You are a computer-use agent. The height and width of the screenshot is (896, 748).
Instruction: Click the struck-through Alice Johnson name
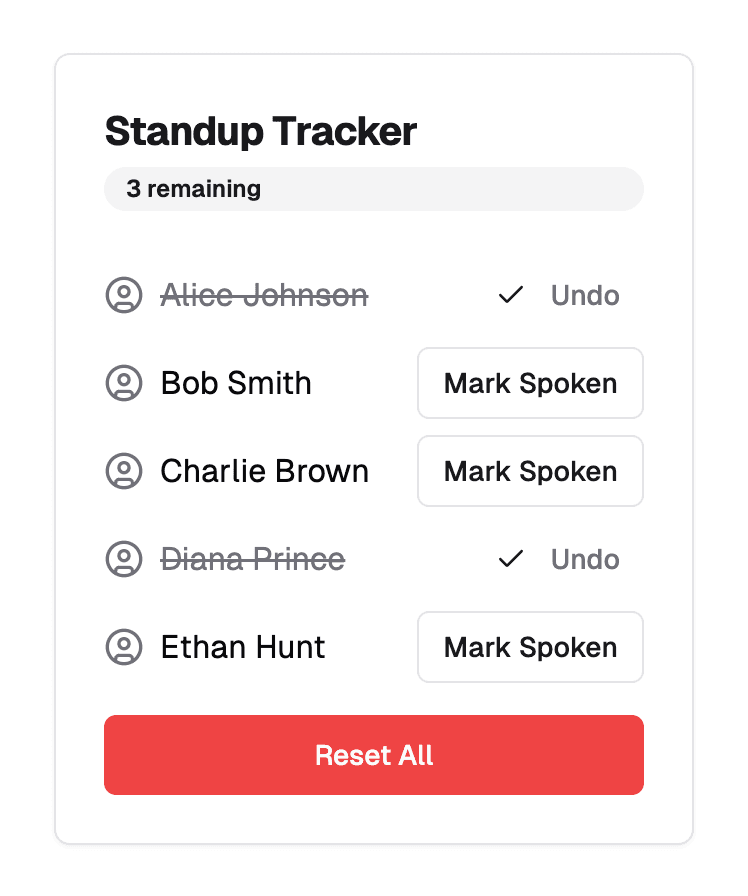tap(265, 295)
